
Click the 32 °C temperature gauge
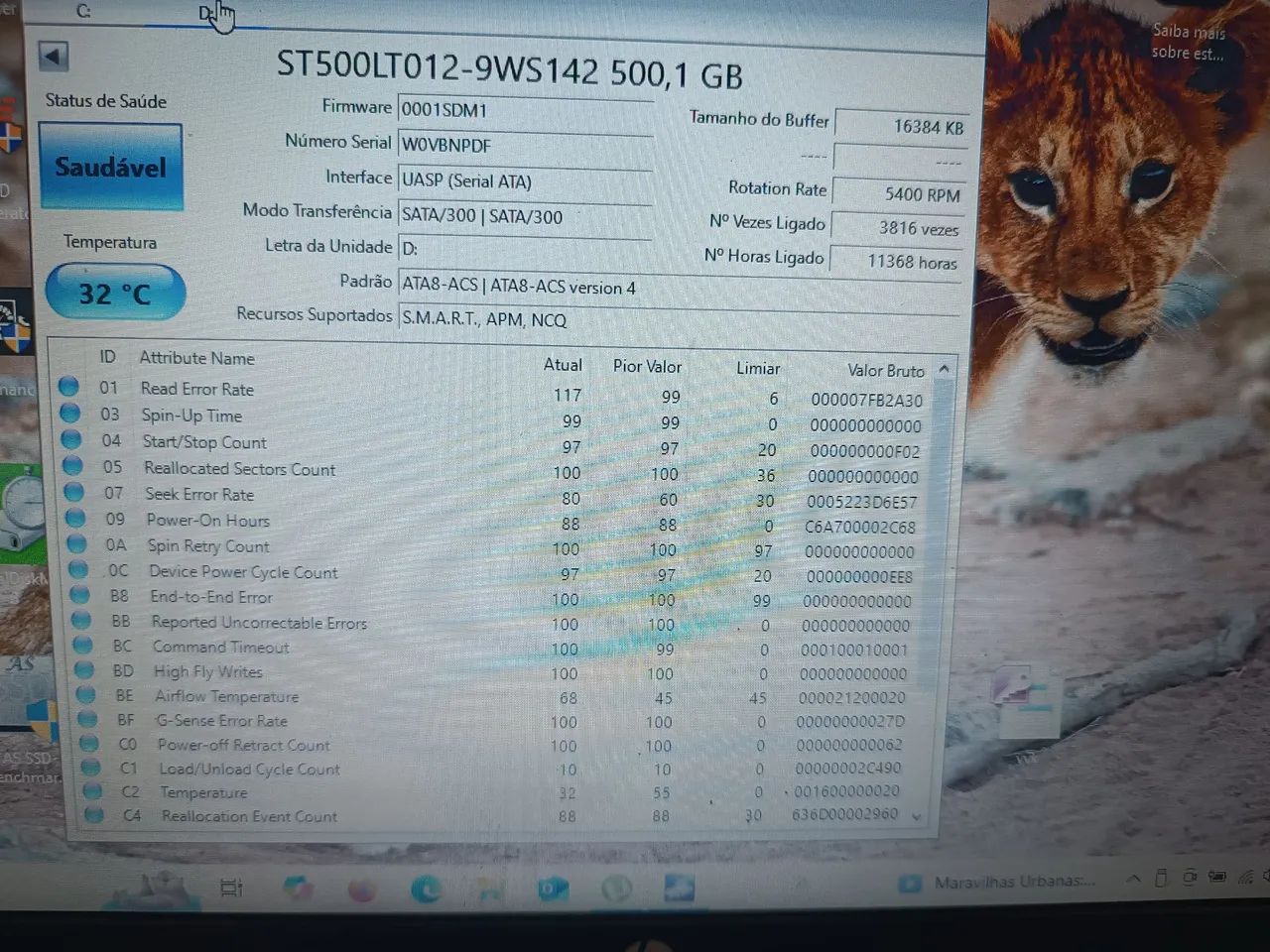115,293
